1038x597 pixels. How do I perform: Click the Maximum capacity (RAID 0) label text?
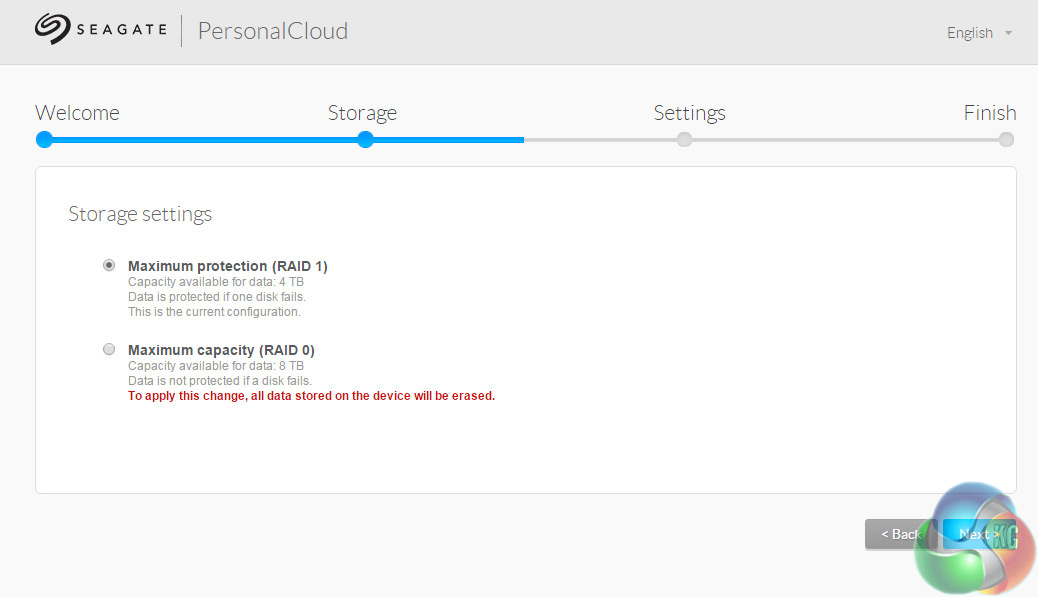[x=221, y=350]
